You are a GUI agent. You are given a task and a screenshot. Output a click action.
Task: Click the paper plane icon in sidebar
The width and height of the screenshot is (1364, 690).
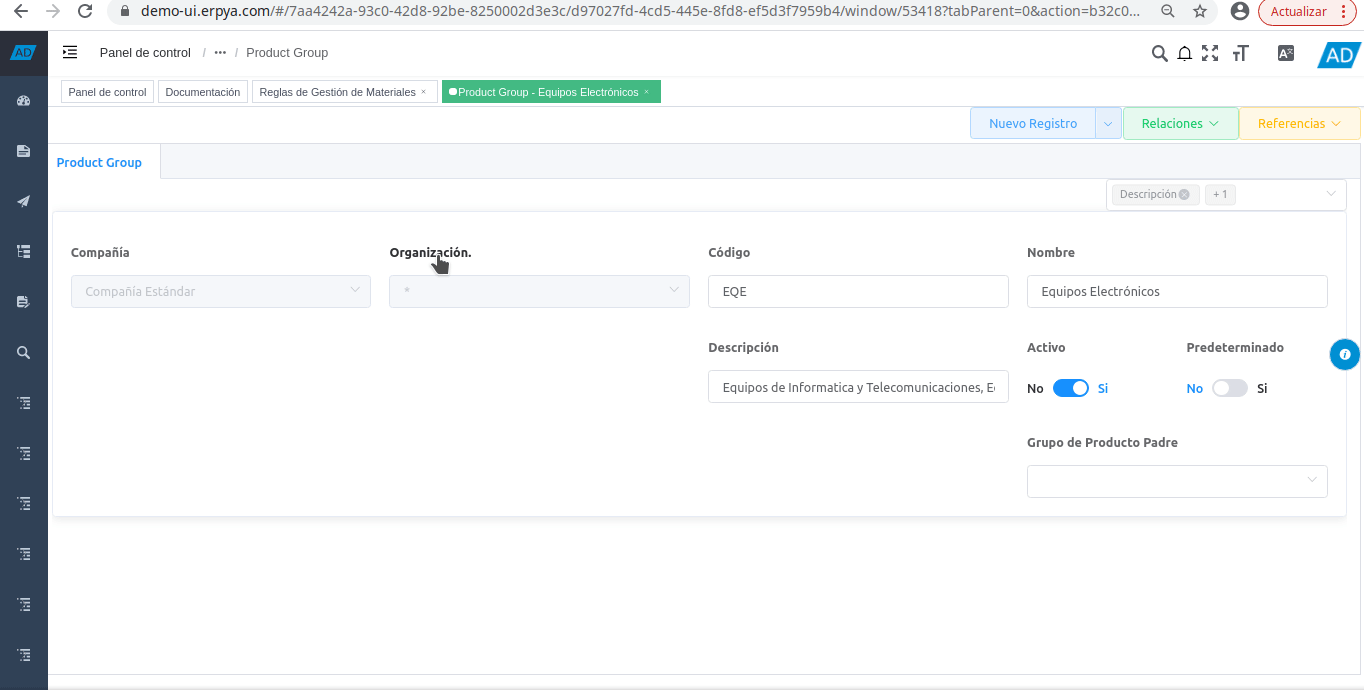[x=24, y=201]
